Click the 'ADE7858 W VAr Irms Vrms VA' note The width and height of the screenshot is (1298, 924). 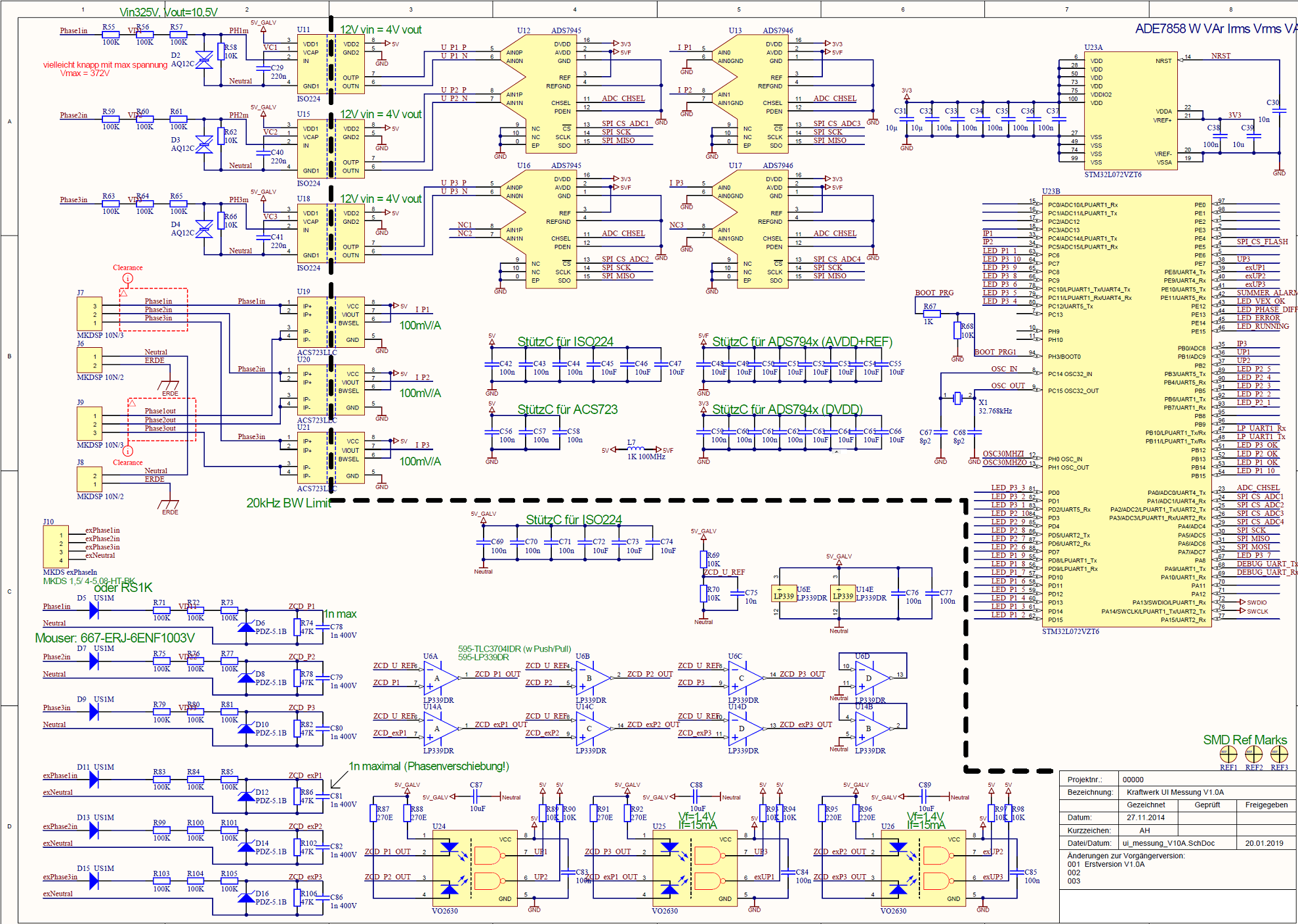[x=1216, y=29]
